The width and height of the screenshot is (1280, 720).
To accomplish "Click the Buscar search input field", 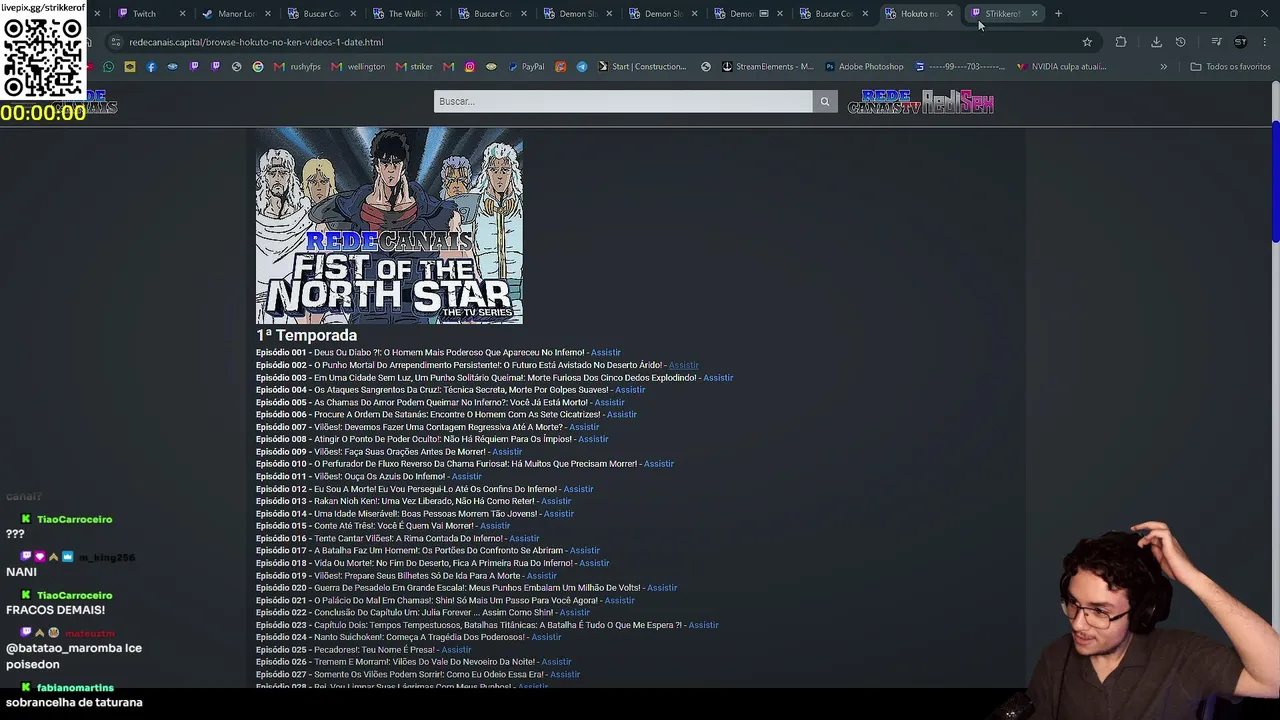I will (x=623, y=101).
